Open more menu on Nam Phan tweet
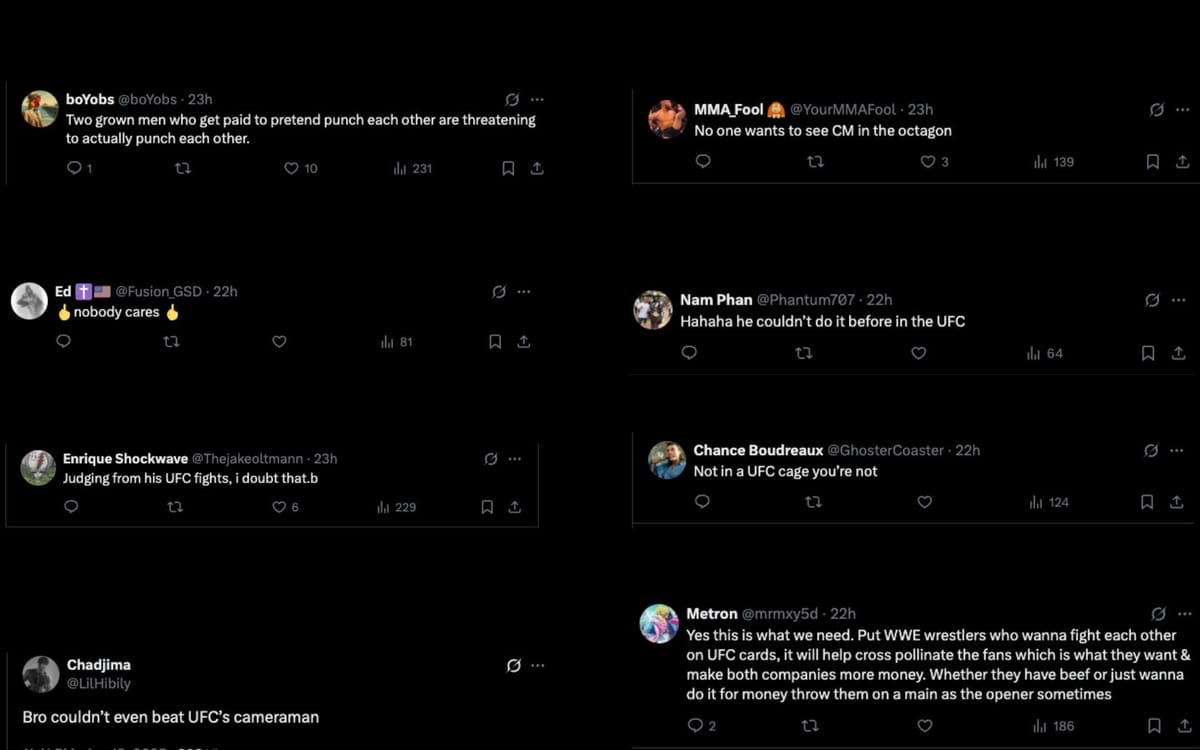1200x750 pixels. pyautogui.click(x=1178, y=300)
